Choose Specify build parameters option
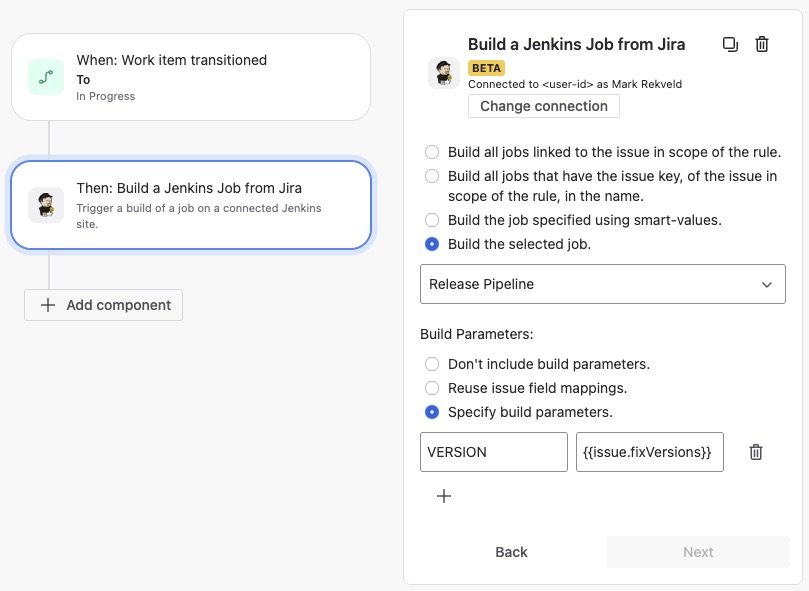 click(x=432, y=412)
